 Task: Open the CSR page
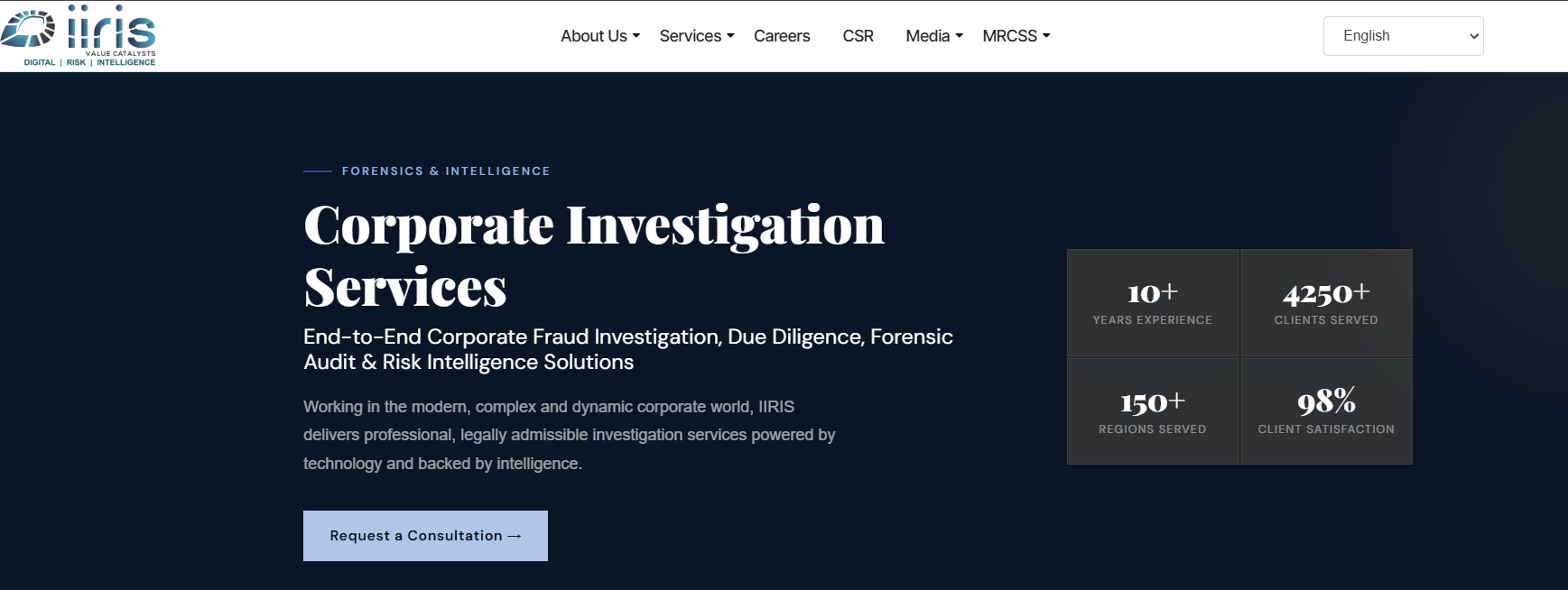point(858,36)
